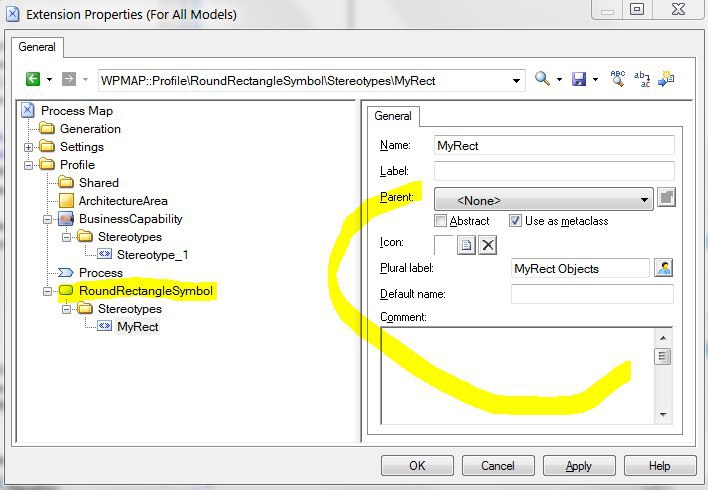Click the ab-ac replace icon
The width and height of the screenshot is (708, 490).
click(642, 79)
